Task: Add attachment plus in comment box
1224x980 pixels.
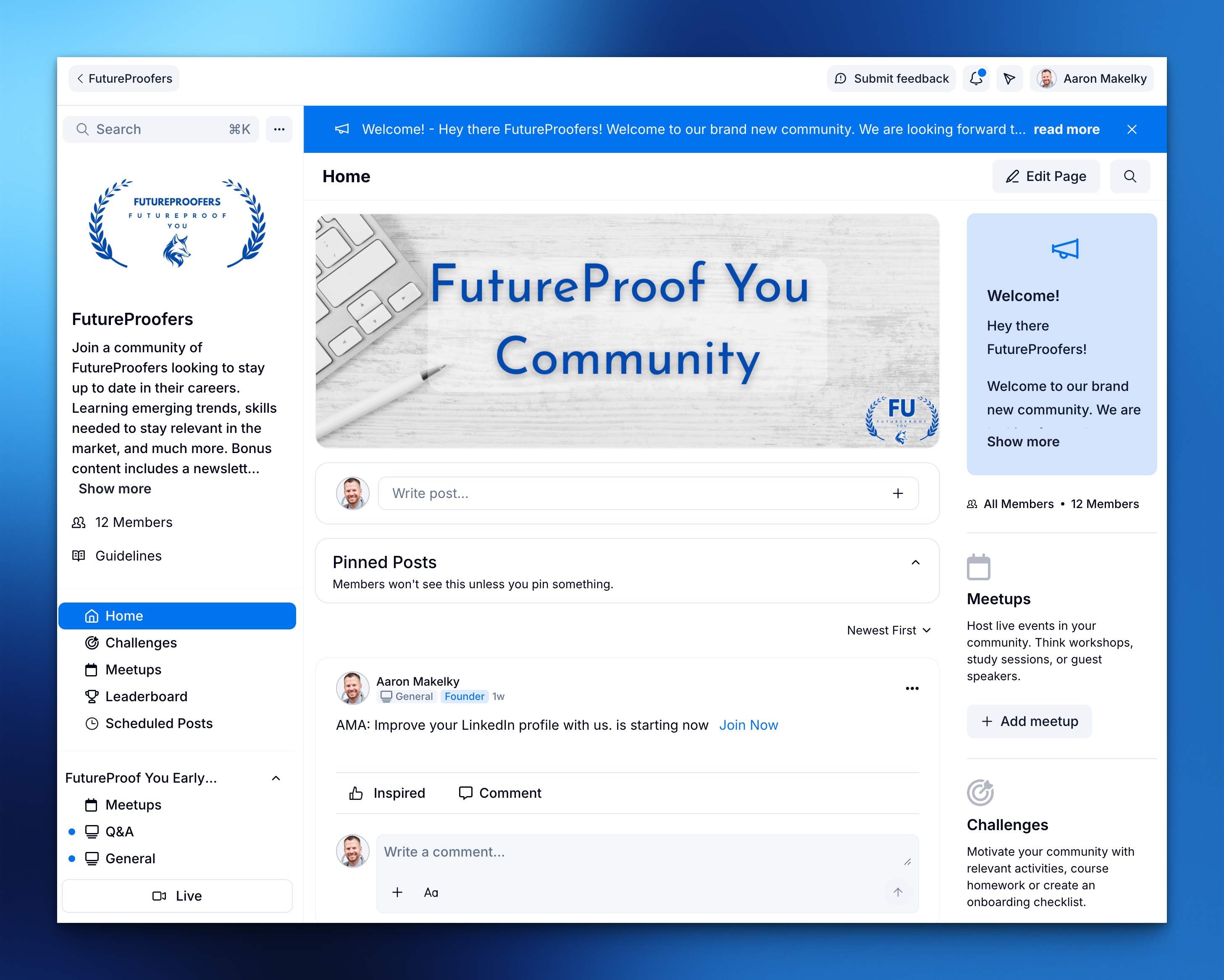Action: click(397, 893)
